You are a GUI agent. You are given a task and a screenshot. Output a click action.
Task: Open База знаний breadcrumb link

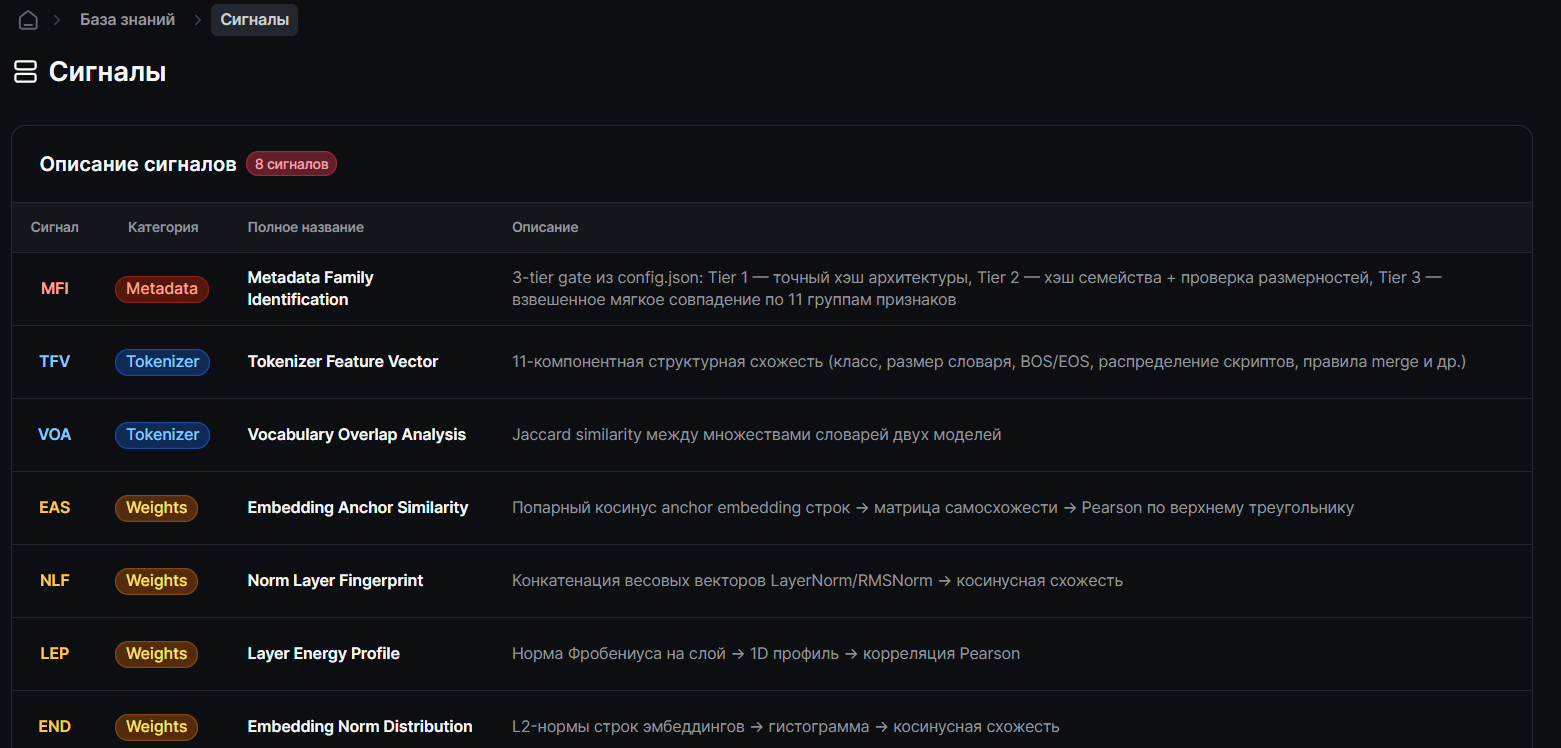coord(128,20)
